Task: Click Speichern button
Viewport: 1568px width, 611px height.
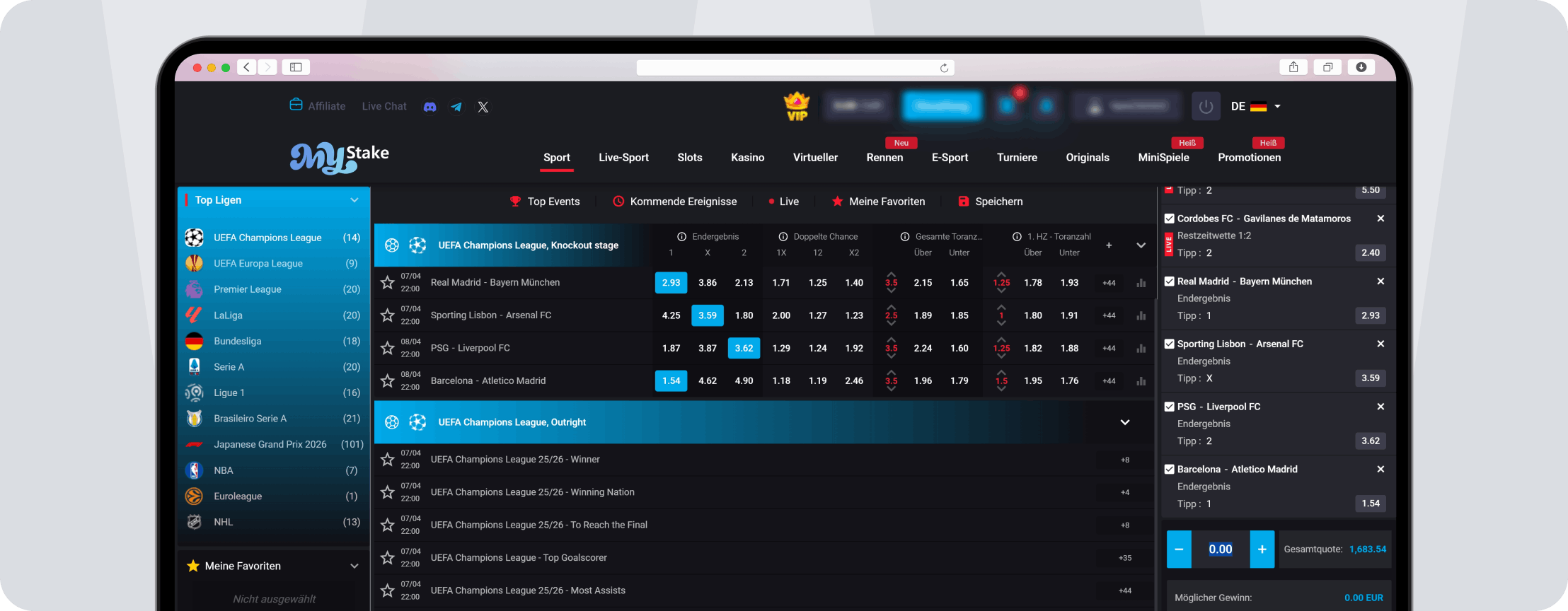Action: (991, 202)
